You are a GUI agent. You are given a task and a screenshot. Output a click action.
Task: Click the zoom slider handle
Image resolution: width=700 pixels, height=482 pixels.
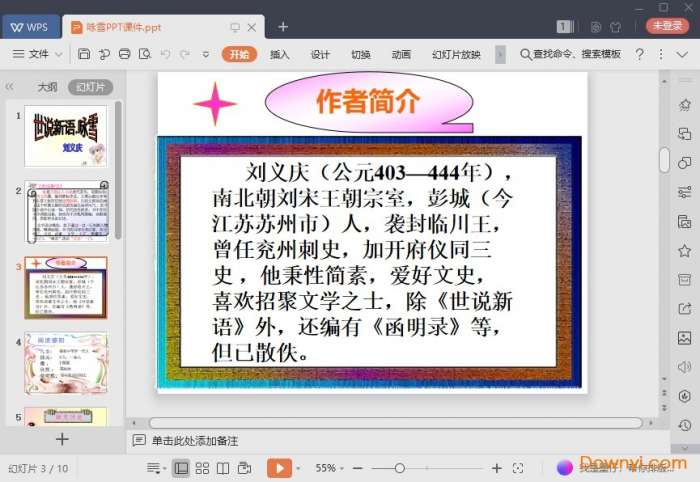(400, 468)
